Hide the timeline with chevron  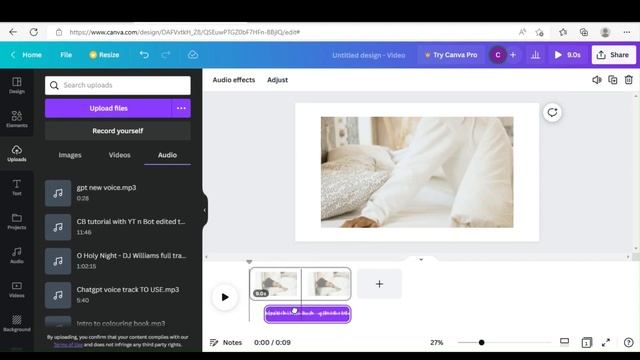421,259
